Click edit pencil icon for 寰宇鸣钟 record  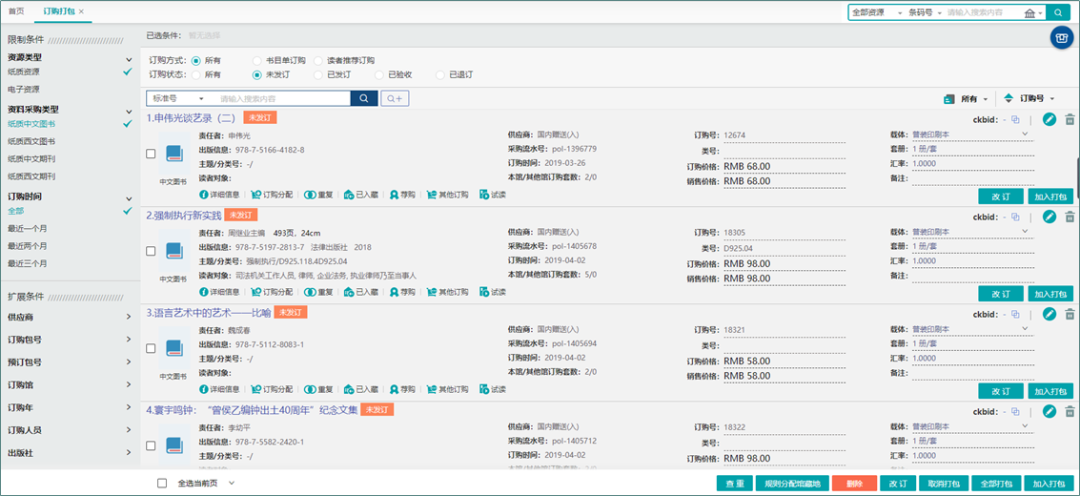pyautogui.click(x=1049, y=411)
